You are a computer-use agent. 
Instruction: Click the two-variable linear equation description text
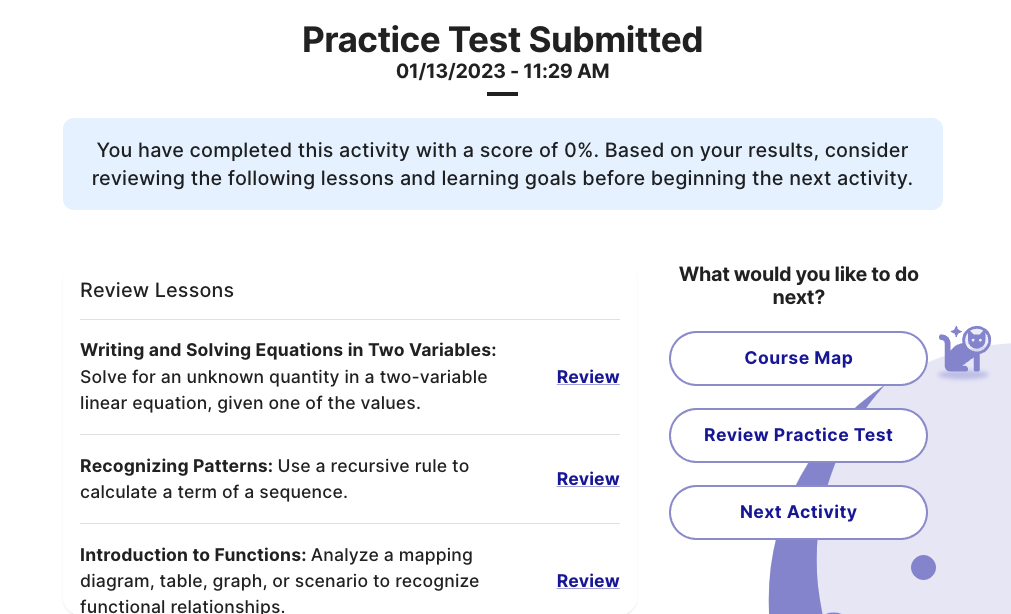click(x=284, y=390)
